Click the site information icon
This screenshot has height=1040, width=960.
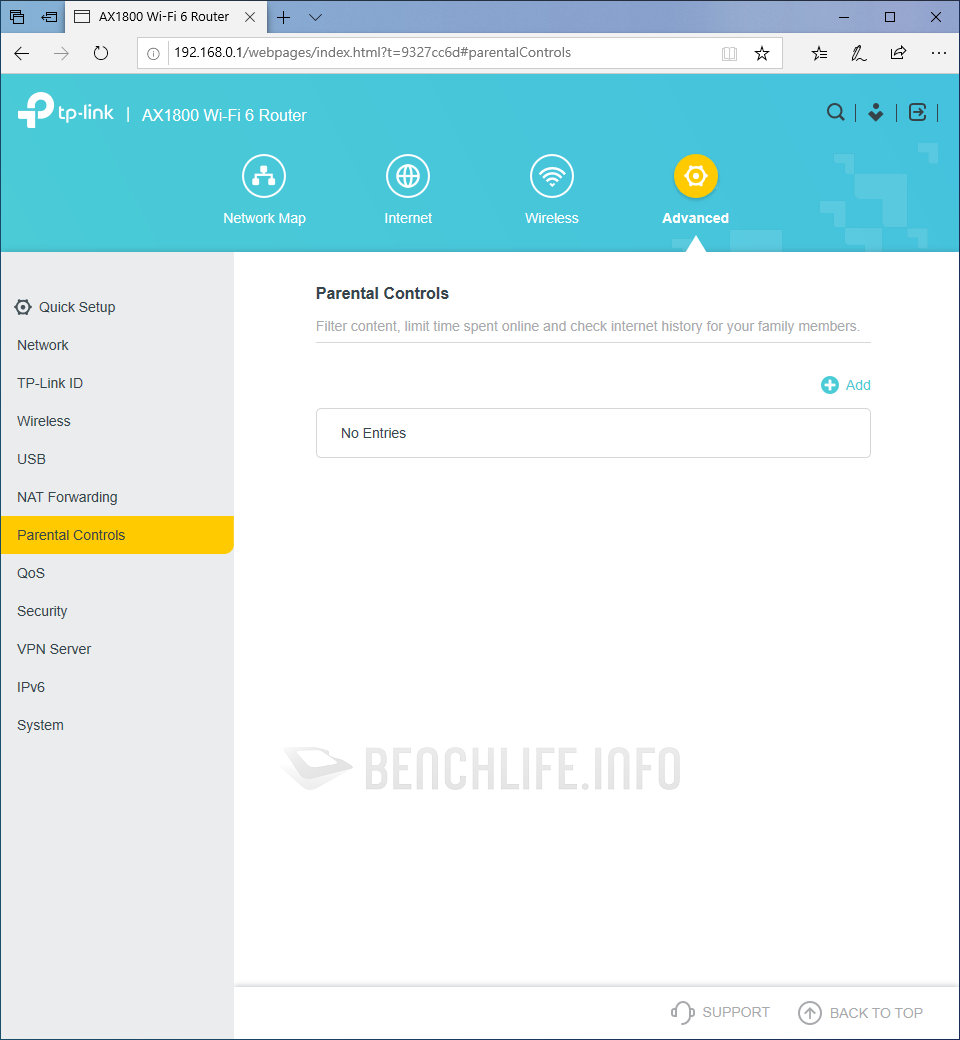coord(153,54)
